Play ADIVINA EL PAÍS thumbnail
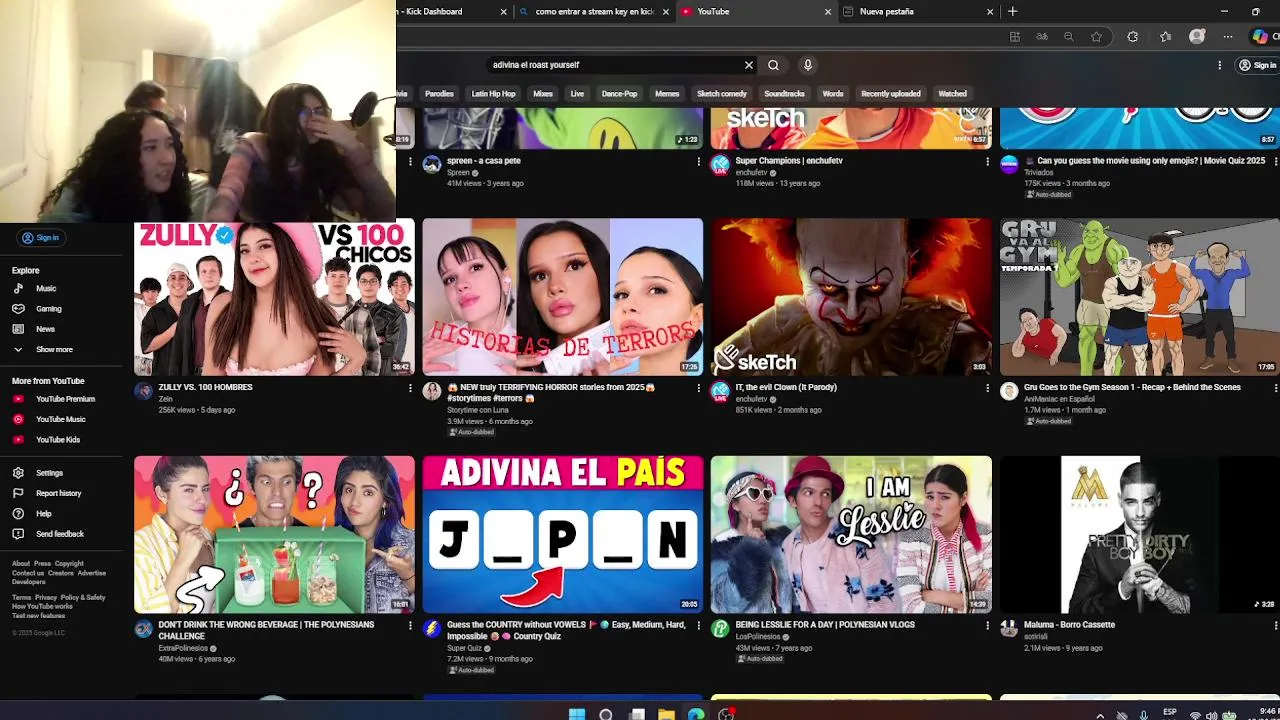The image size is (1280, 720). coord(563,535)
